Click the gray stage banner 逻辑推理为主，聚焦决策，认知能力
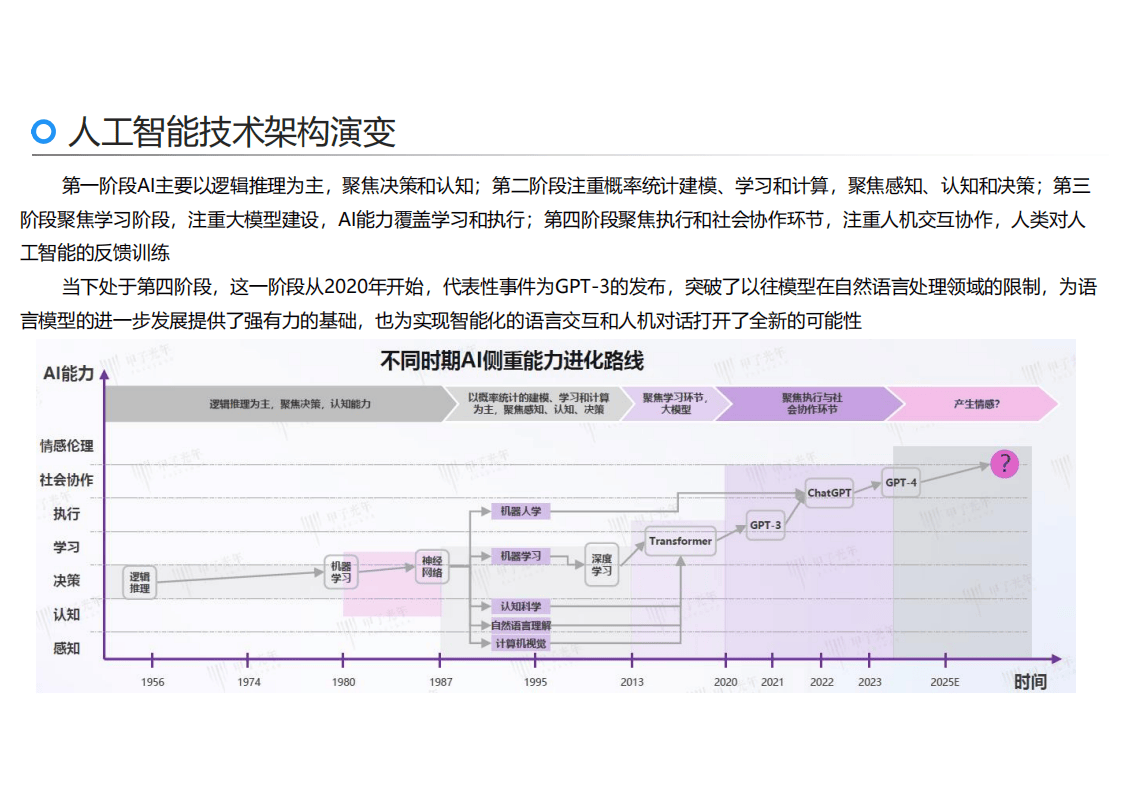 (280, 404)
